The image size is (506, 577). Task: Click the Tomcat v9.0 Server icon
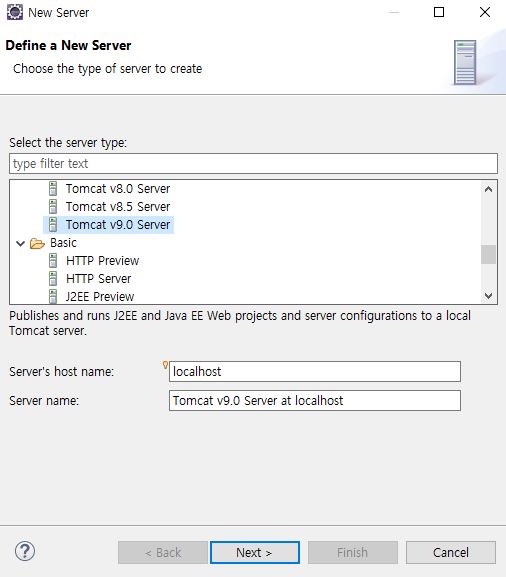click(53, 225)
